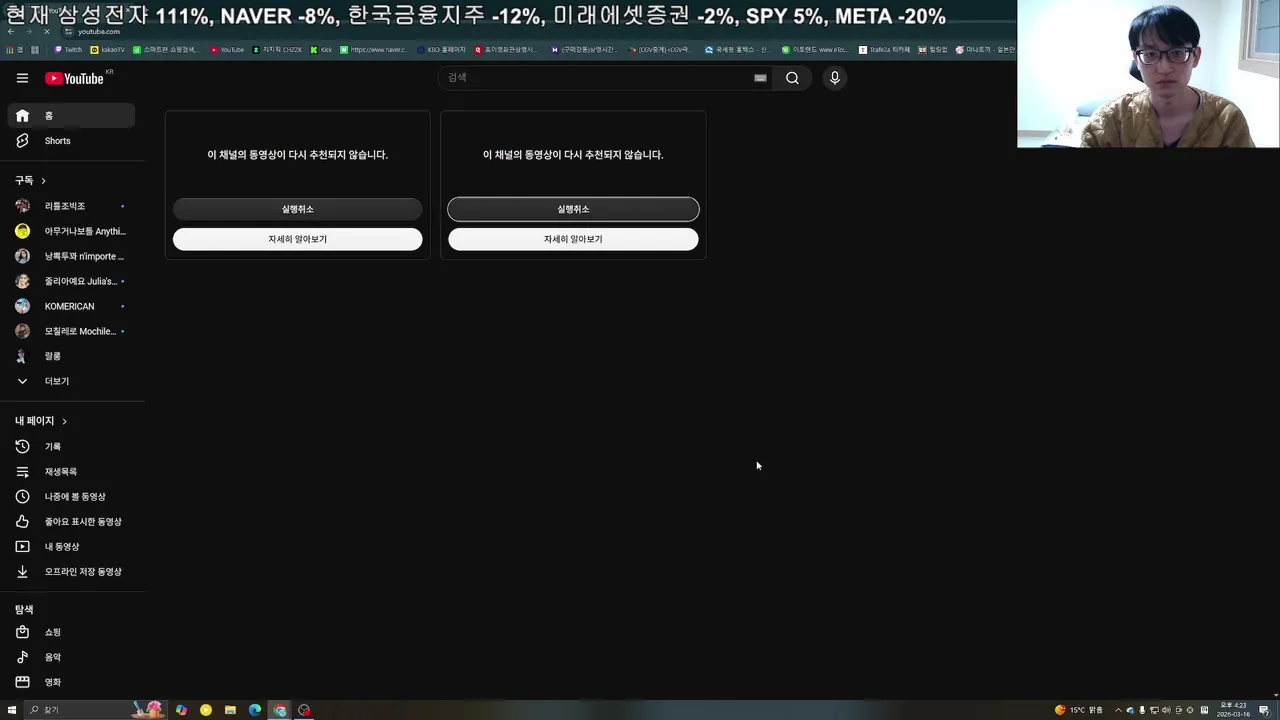
Task: Expand 더보기 to show more subscriptions
Action: click(71, 381)
